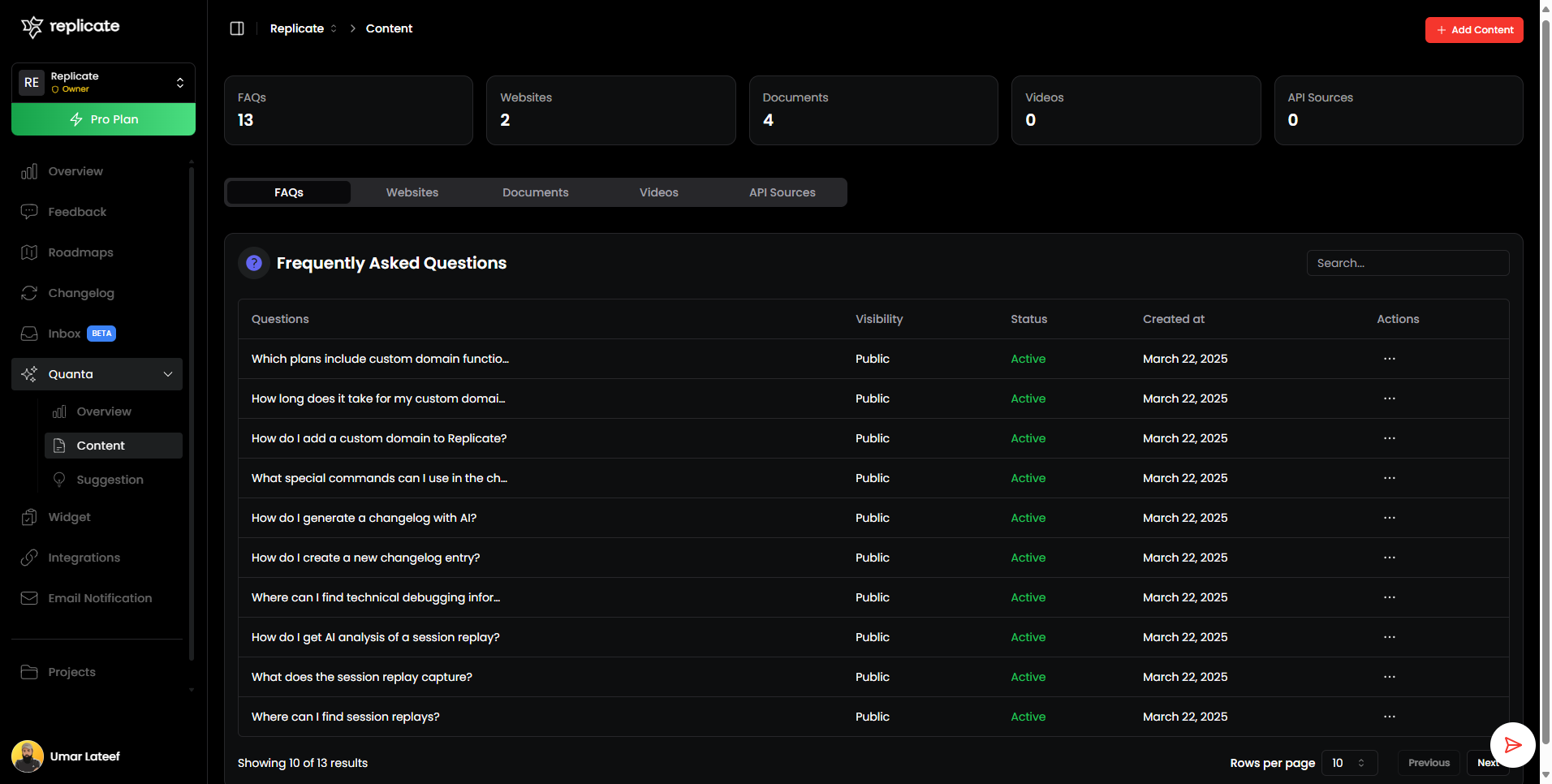Switch to the Documents tab
This screenshot has width=1552, height=784.
(535, 192)
